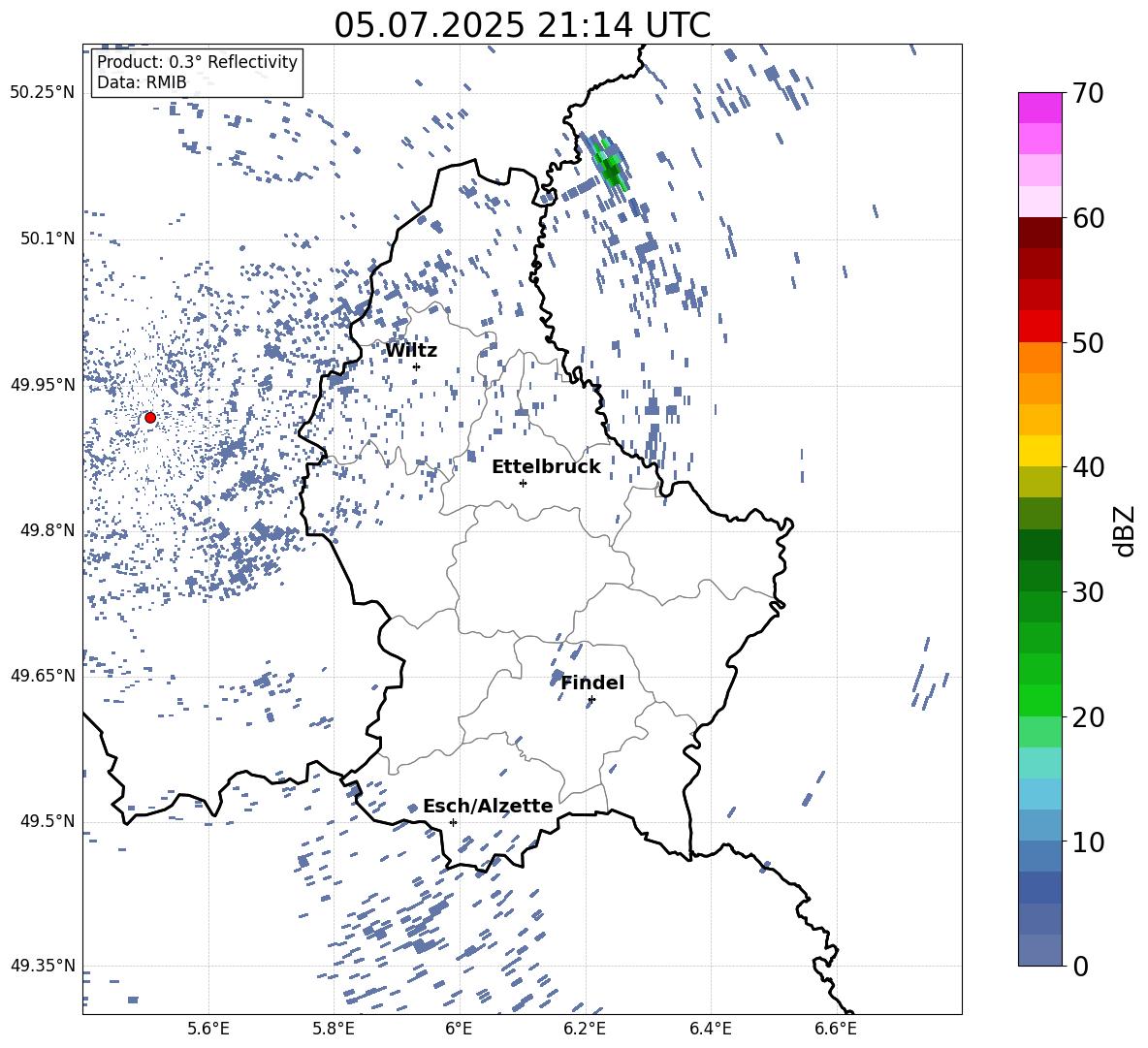Click the 6.2°E longitude label
Screen dimensions: 1148x1048
click(585, 1029)
